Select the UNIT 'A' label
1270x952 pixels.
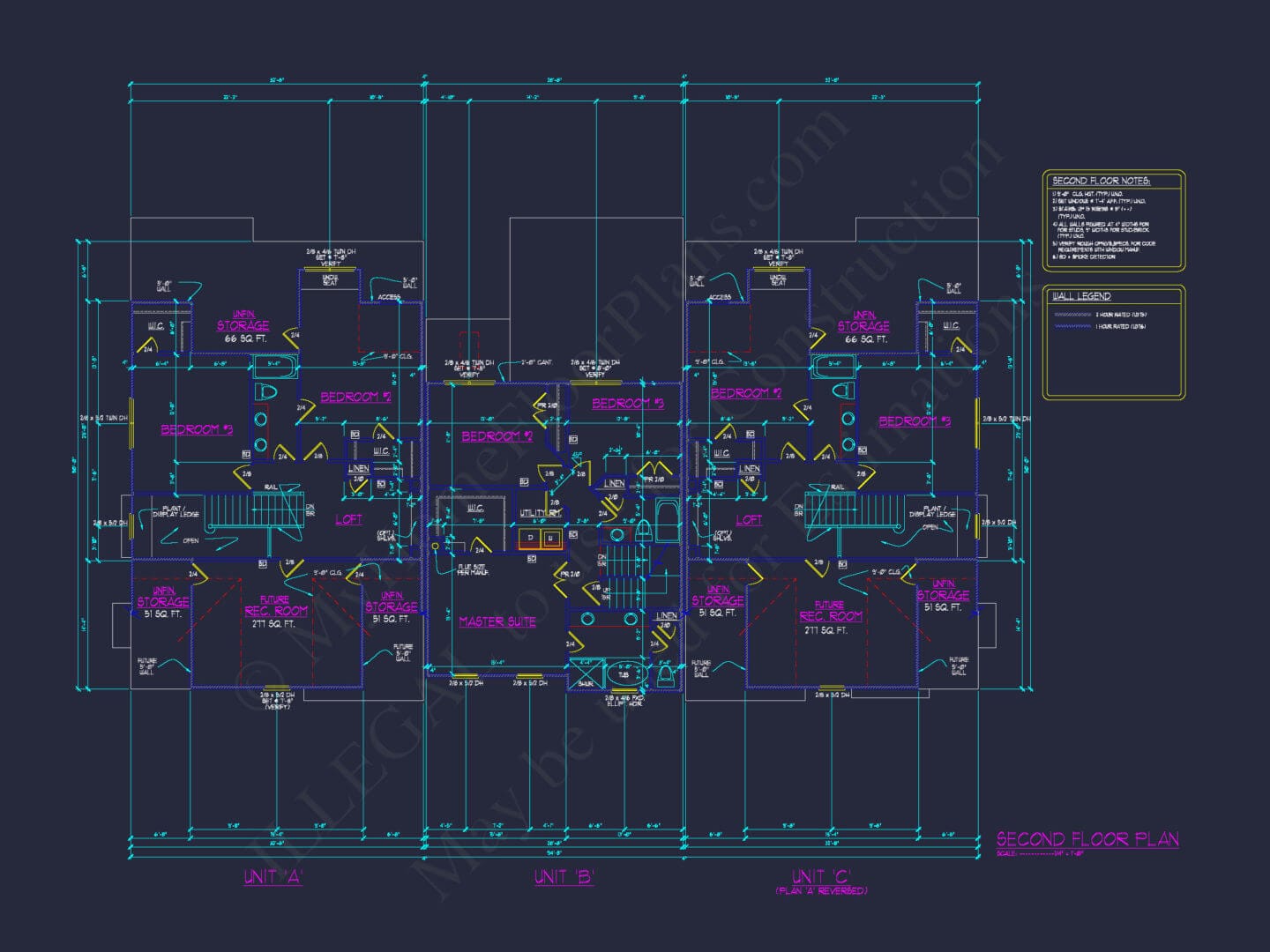(273, 877)
